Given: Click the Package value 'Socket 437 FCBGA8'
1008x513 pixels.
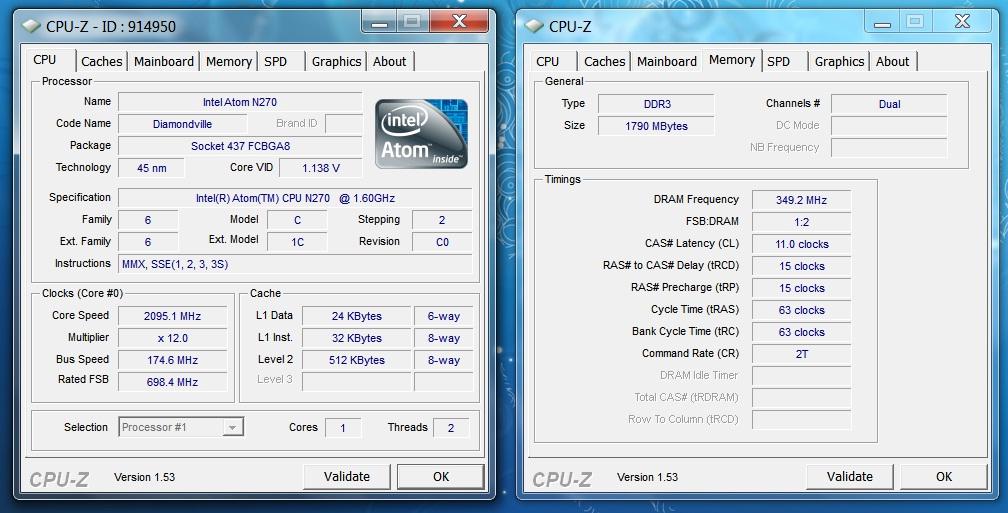Looking at the screenshot, I should click(240, 146).
